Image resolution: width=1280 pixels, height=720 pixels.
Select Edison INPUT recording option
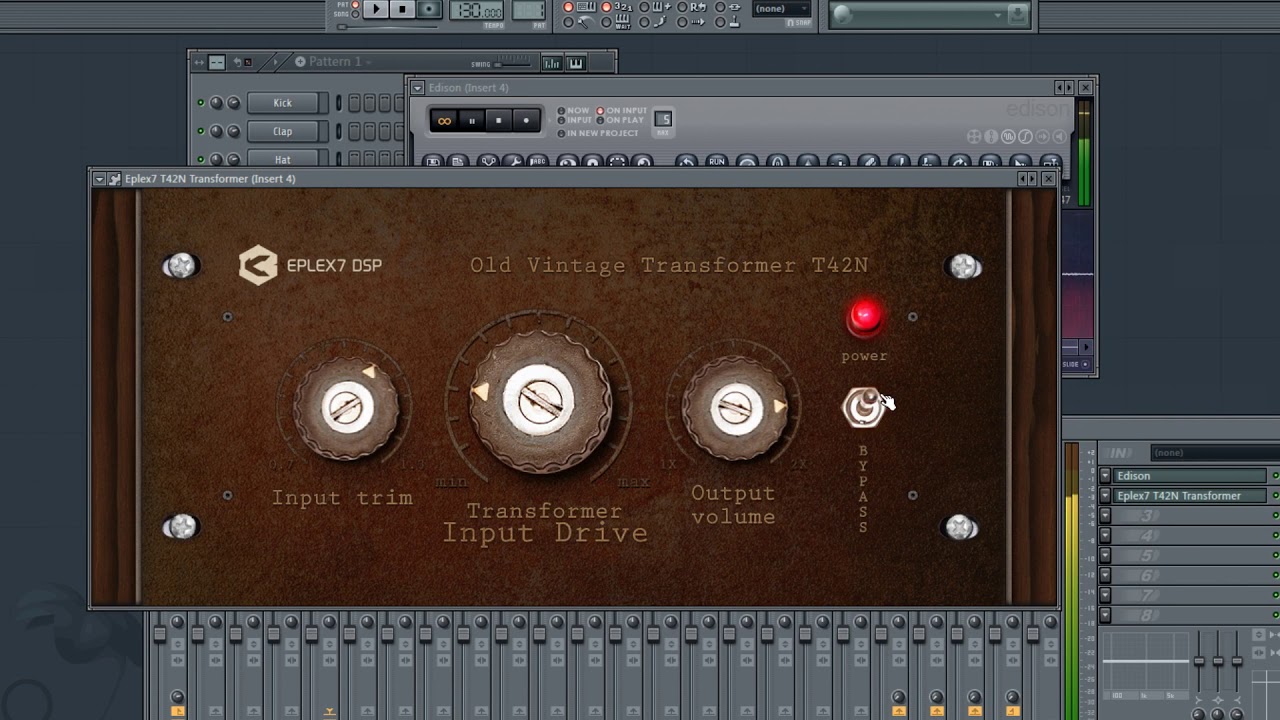(576, 120)
